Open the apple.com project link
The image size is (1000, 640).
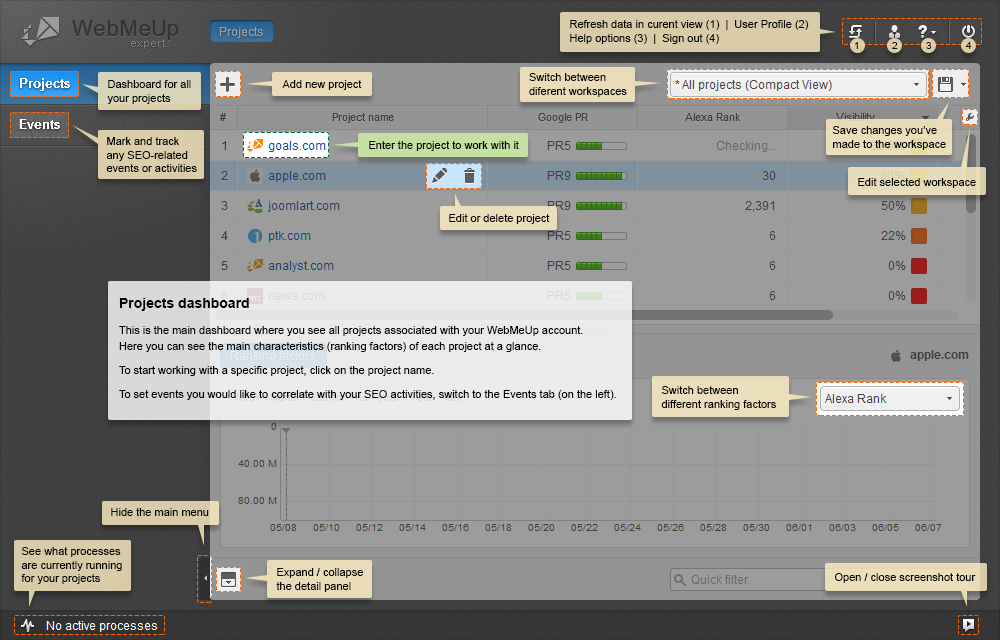(x=297, y=176)
